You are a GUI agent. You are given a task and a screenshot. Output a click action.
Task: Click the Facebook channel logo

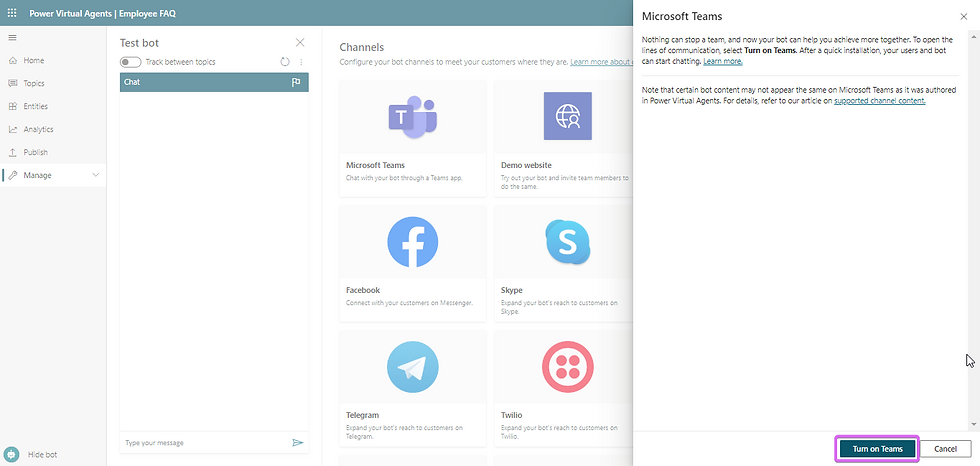tap(412, 242)
